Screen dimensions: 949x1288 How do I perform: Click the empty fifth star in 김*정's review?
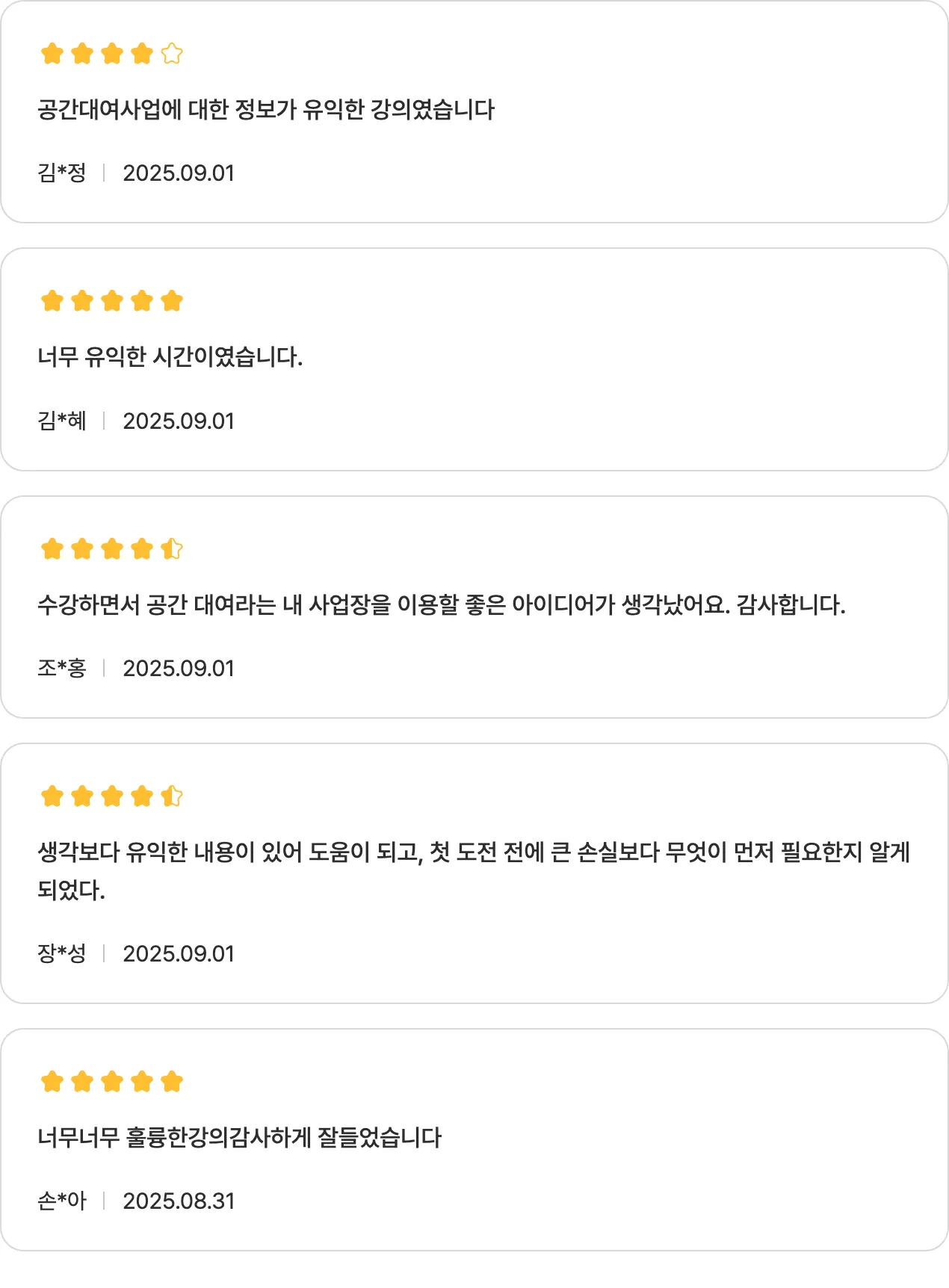point(172,54)
